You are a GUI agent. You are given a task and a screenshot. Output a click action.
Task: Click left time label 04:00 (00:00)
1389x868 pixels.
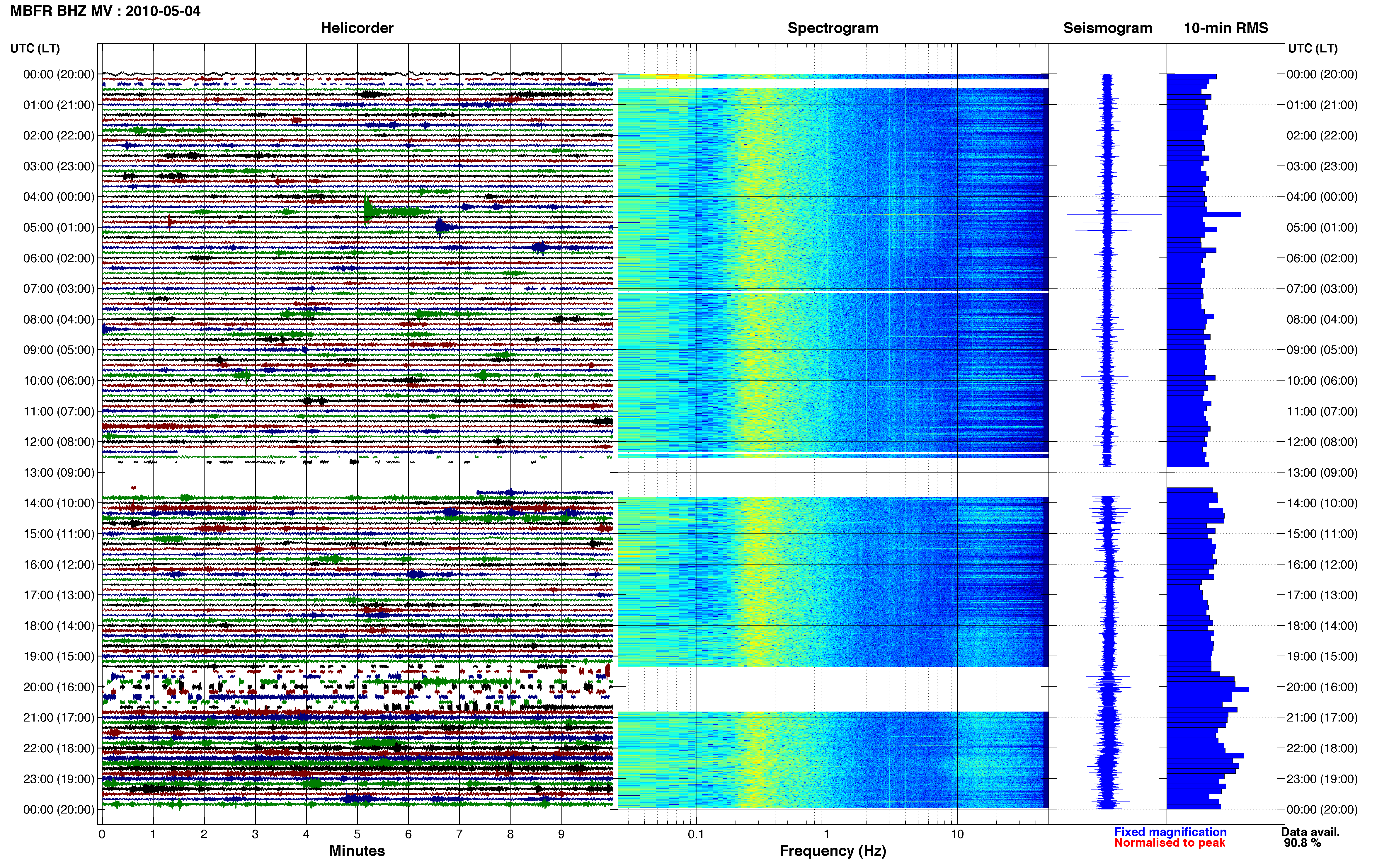59,197
